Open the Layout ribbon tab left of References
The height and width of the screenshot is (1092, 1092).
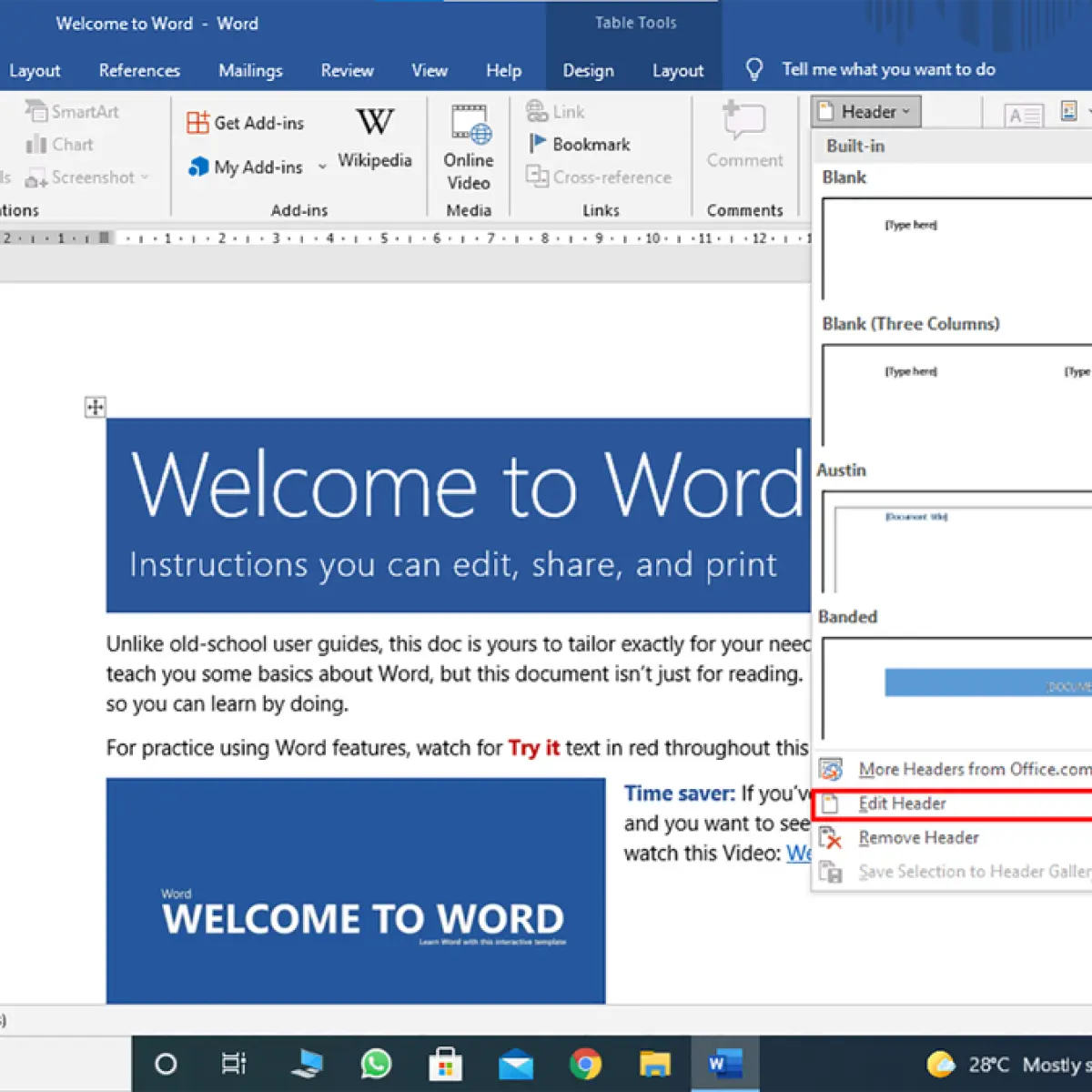[x=35, y=70]
